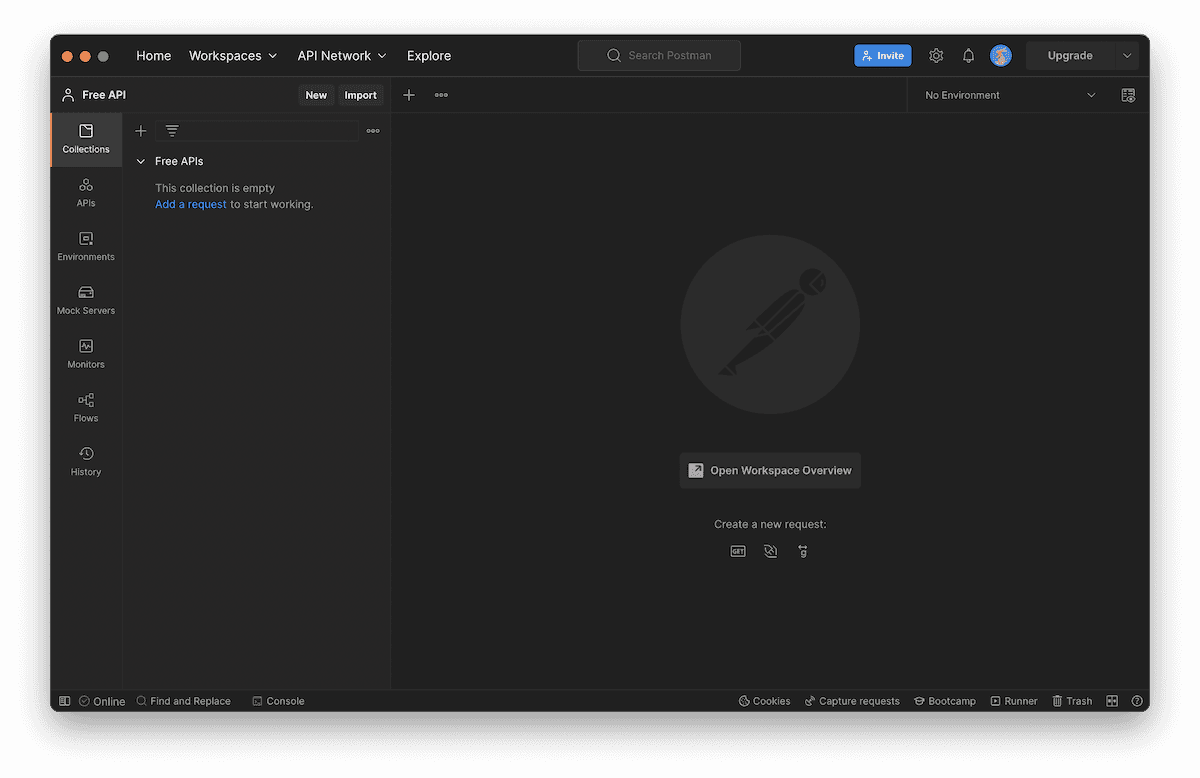Open Trash from status bar
1200x778 pixels.
coord(1072,701)
